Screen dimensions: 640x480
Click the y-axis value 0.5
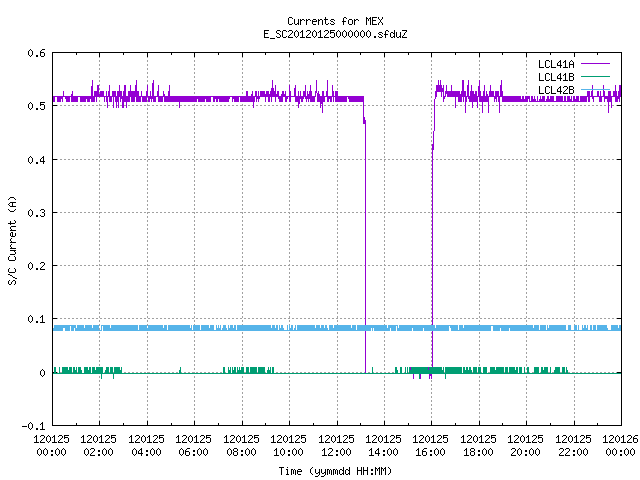[36, 106]
